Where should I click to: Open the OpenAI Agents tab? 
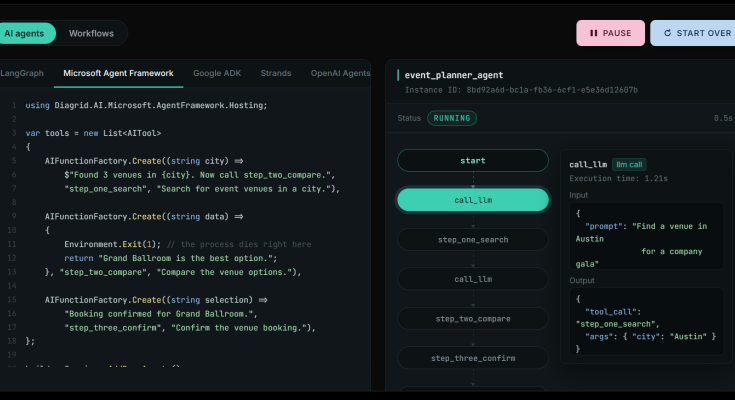pos(340,73)
